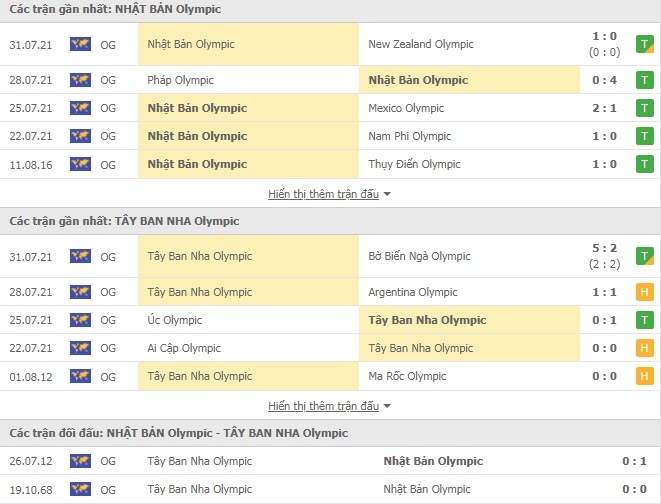The width and height of the screenshot is (661, 504).
Task: Open Argentina Olympic team link
Action: [413, 292]
